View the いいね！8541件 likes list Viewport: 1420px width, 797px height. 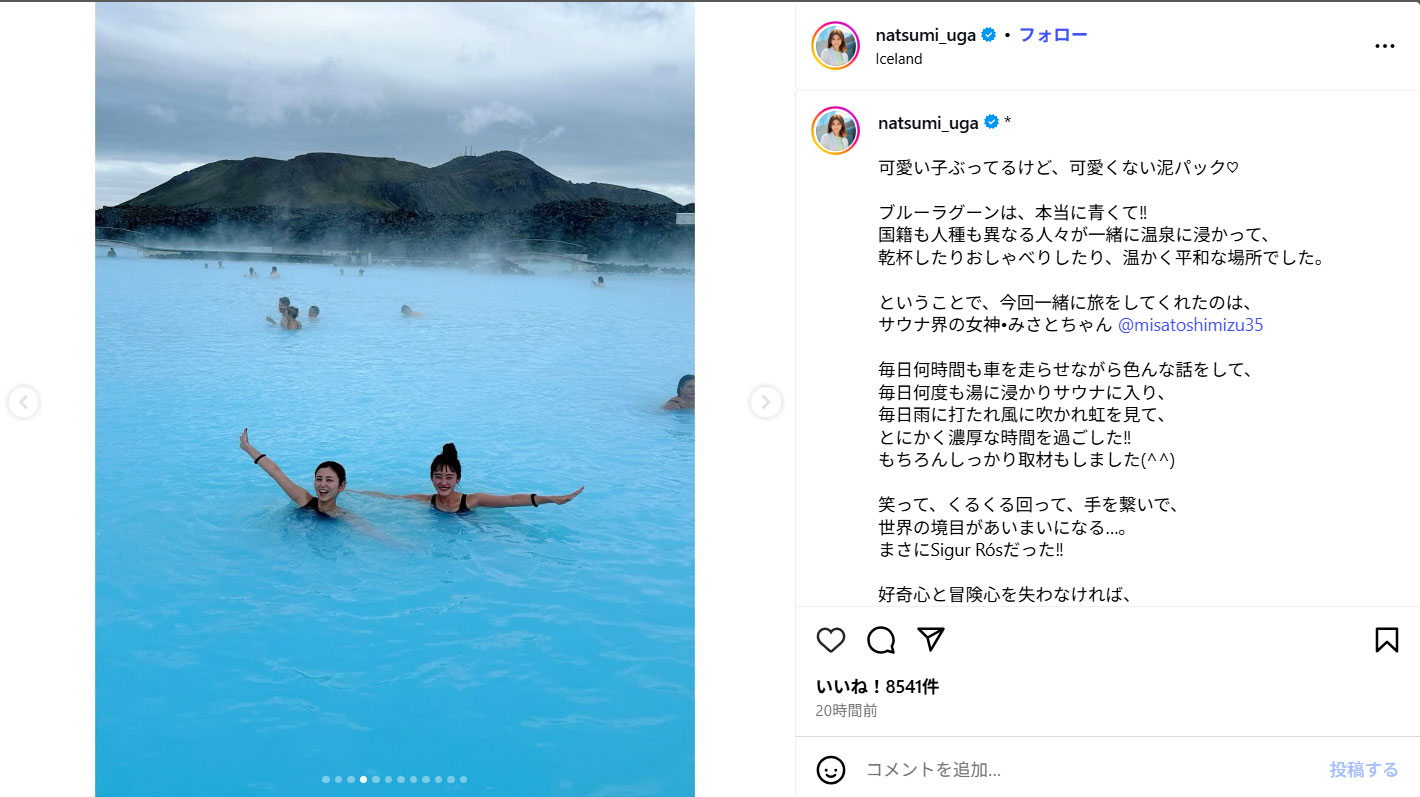point(877,687)
